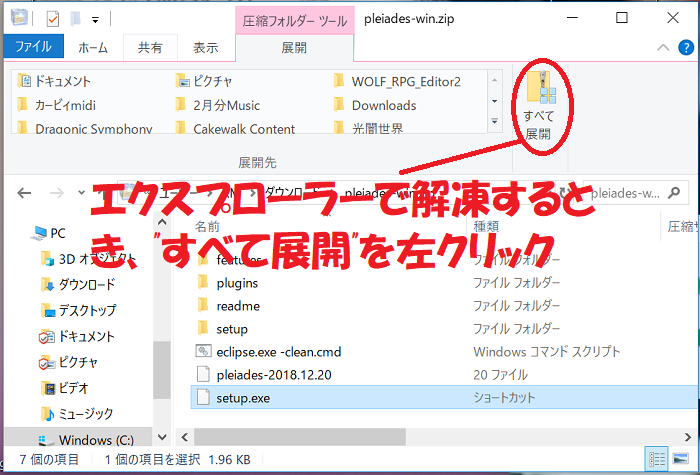The width and height of the screenshot is (700, 475).
Task: Click the New folder quick access icon
Action: (75, 19)
